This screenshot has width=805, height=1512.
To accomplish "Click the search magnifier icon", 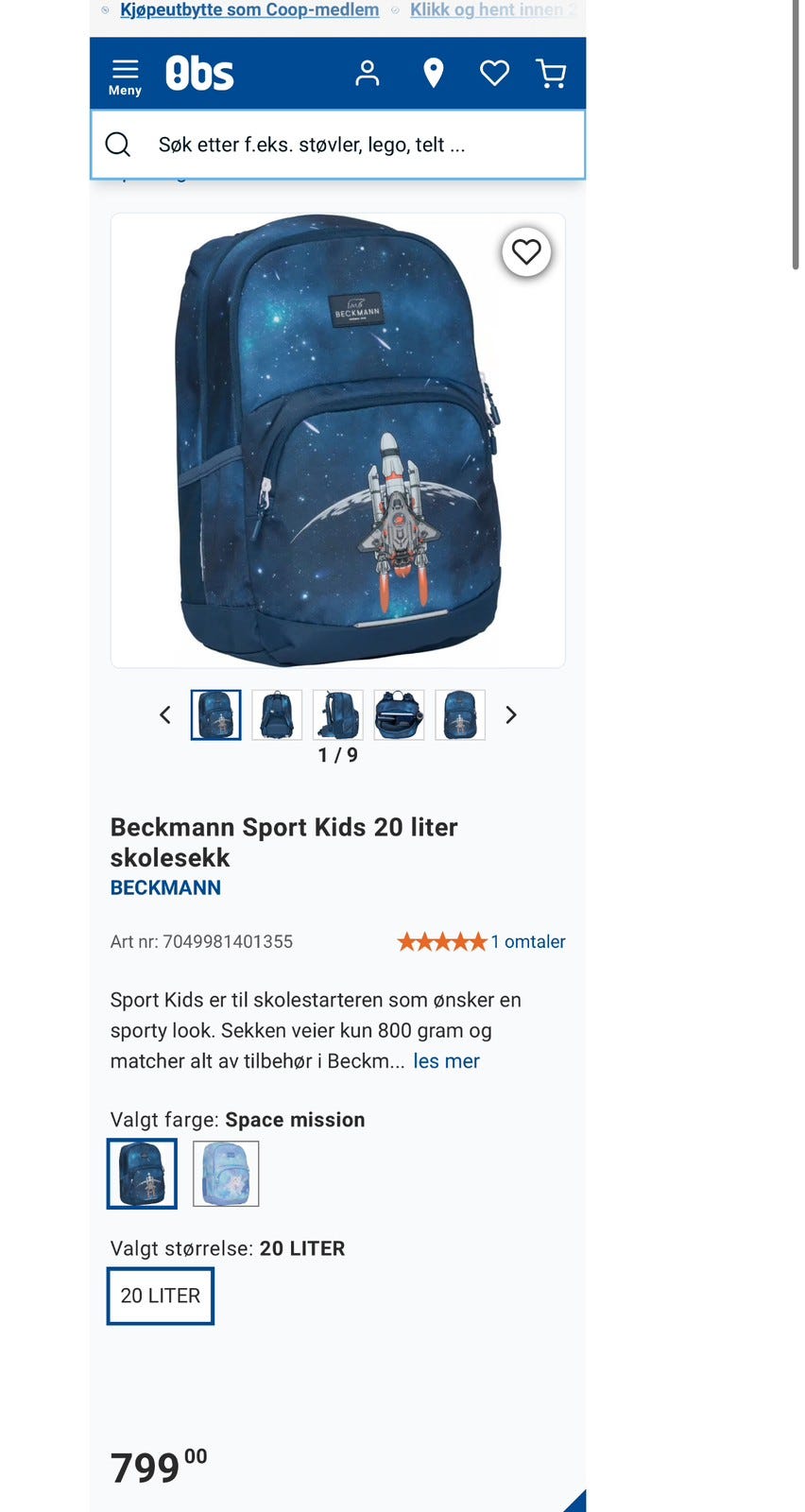I will pyautogui.click(x=118, y=145).
